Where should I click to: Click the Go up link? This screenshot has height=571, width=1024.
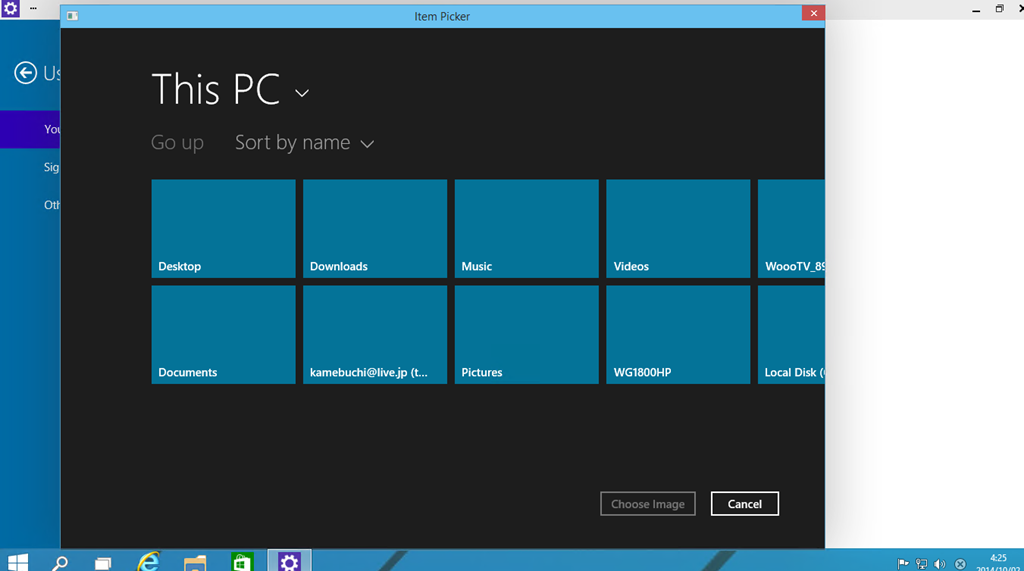click(x=177, y=143)
